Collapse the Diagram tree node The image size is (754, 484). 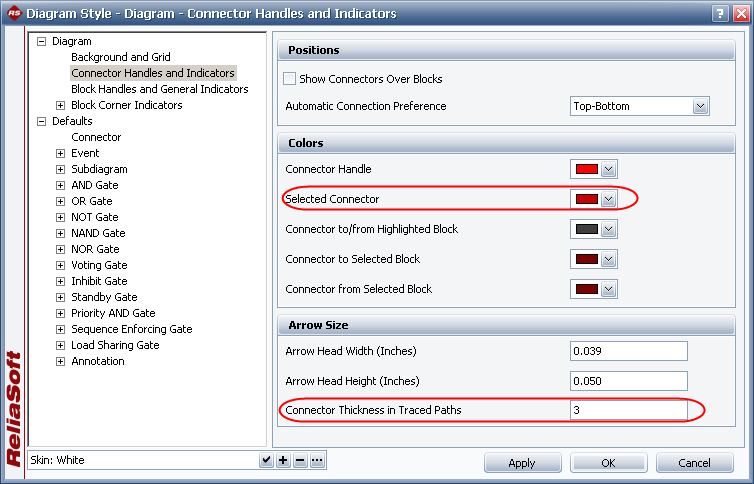pyautogui.click(x=42, y=42)
